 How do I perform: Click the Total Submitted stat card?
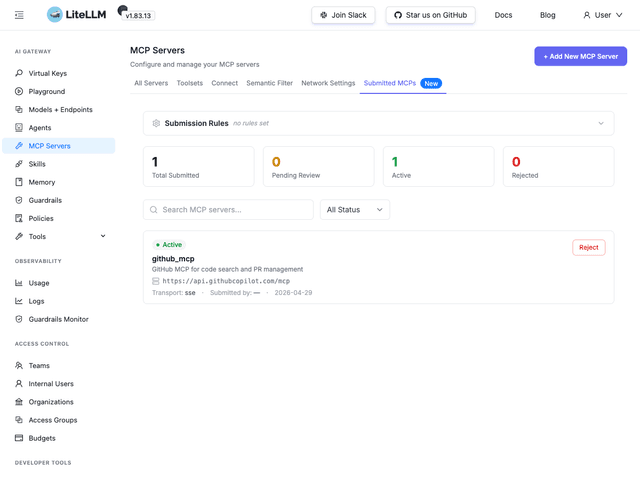pyautogui.click(x=199, y=167)
